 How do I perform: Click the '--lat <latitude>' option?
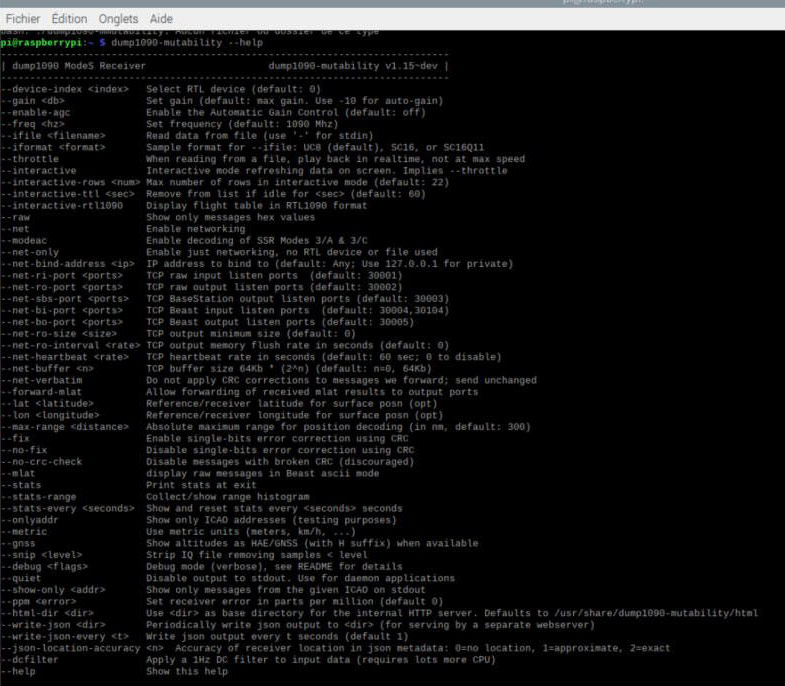point(47,404)
